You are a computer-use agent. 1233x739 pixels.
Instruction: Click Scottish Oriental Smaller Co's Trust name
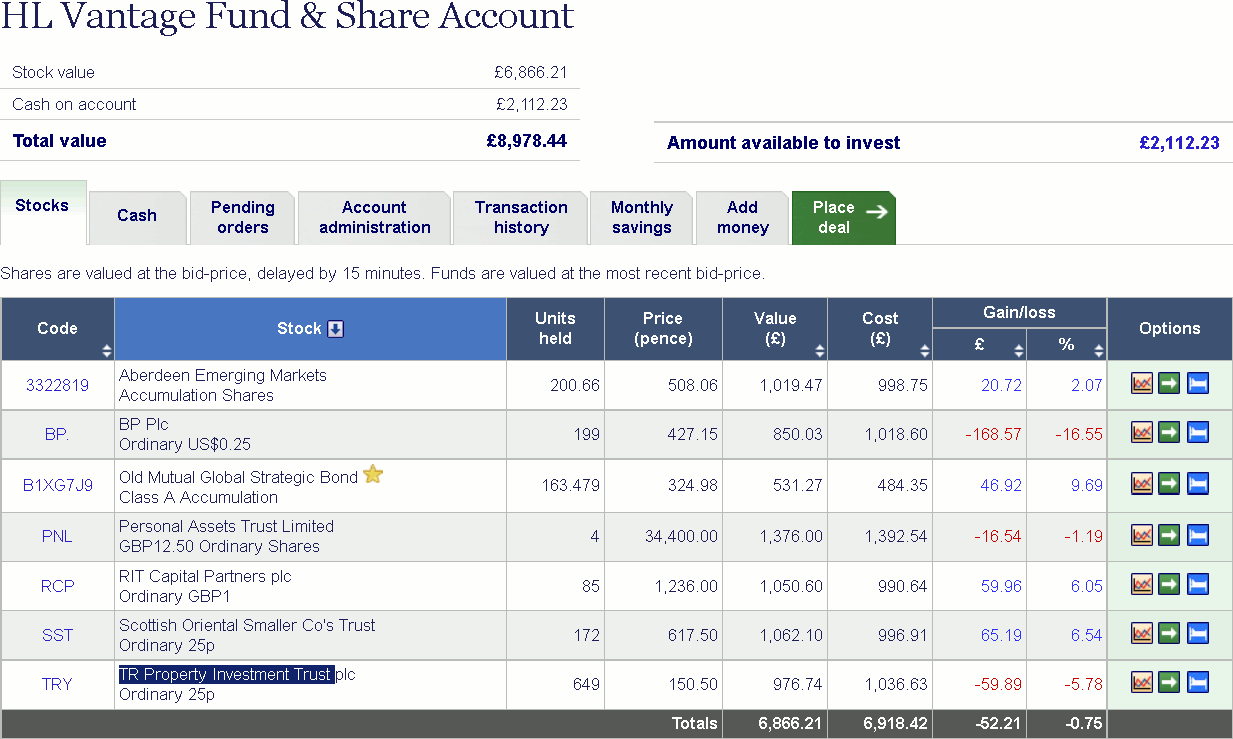tap(247, 625)
